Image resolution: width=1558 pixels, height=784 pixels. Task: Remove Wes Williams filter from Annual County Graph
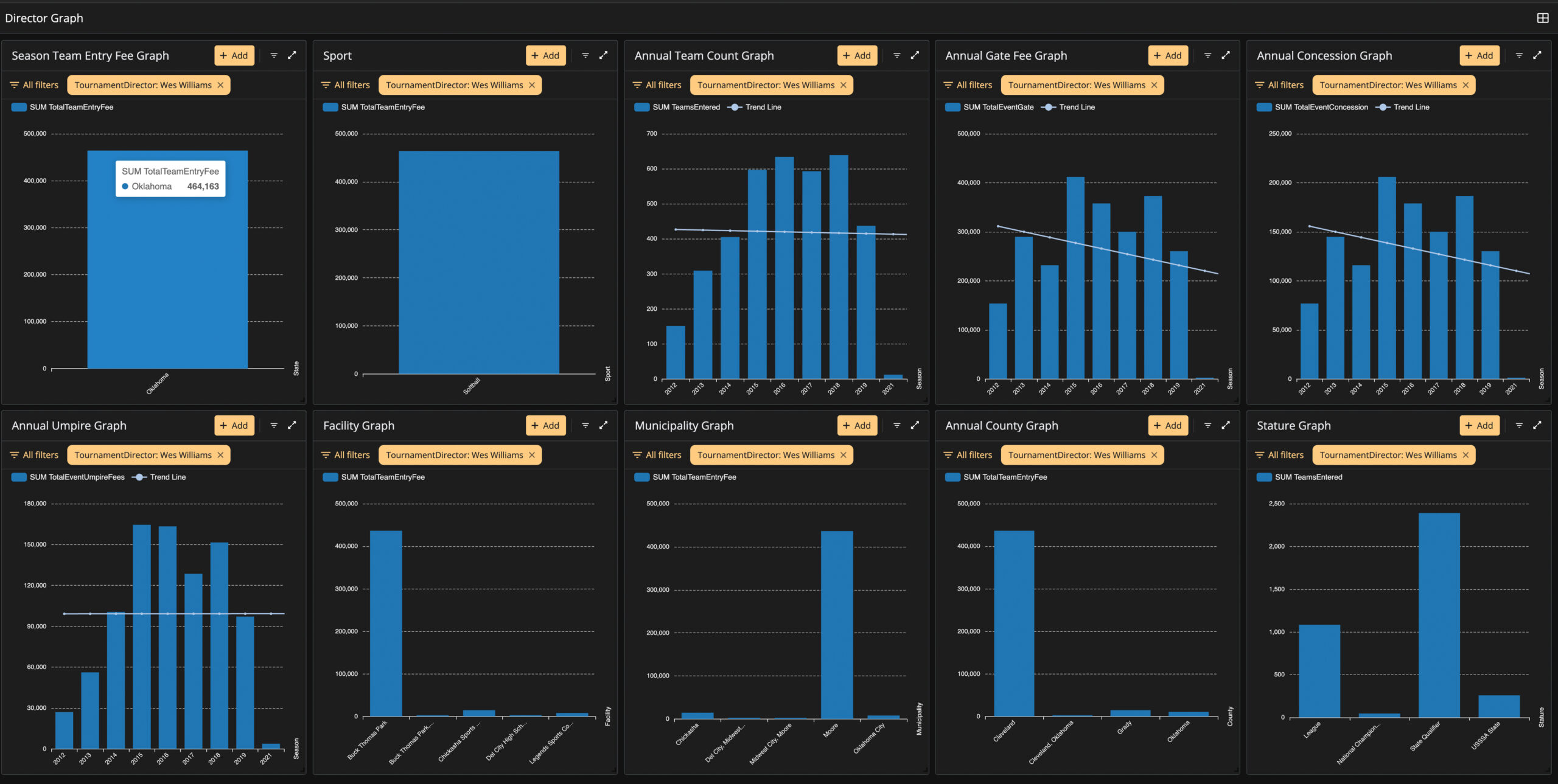point(1154,455)
